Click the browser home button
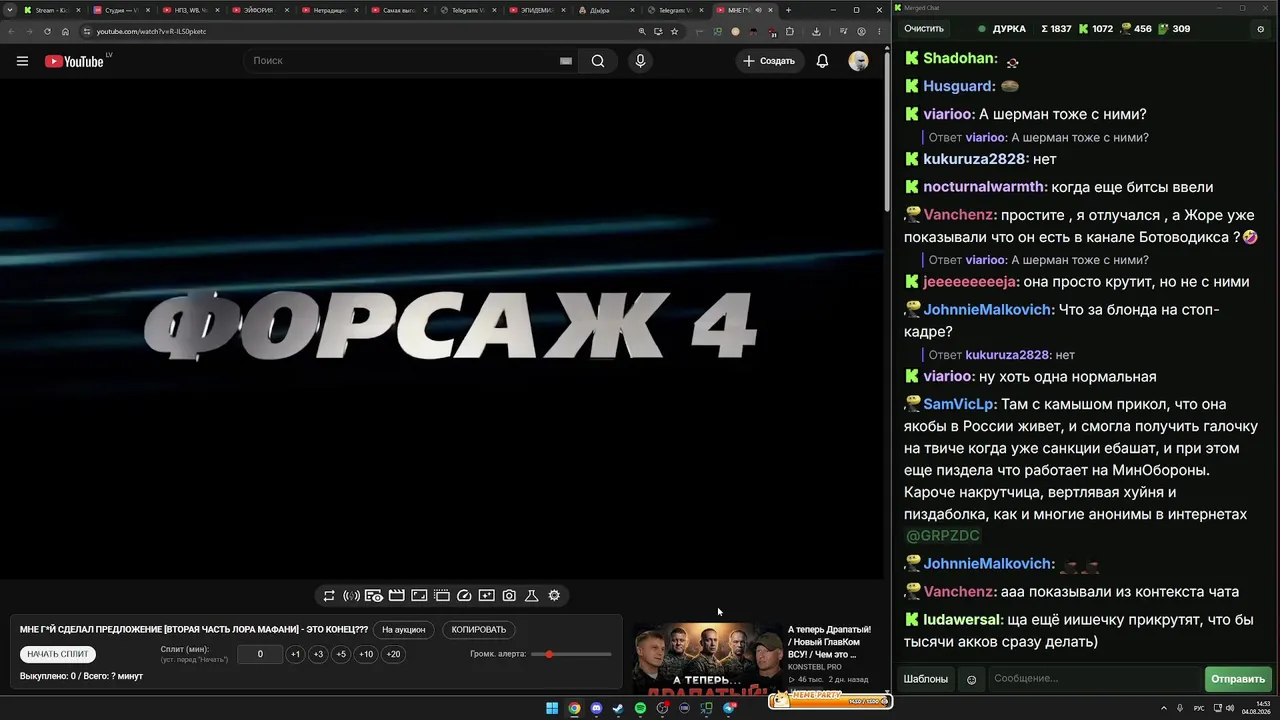1280x720 pixels. click(66, 31)
